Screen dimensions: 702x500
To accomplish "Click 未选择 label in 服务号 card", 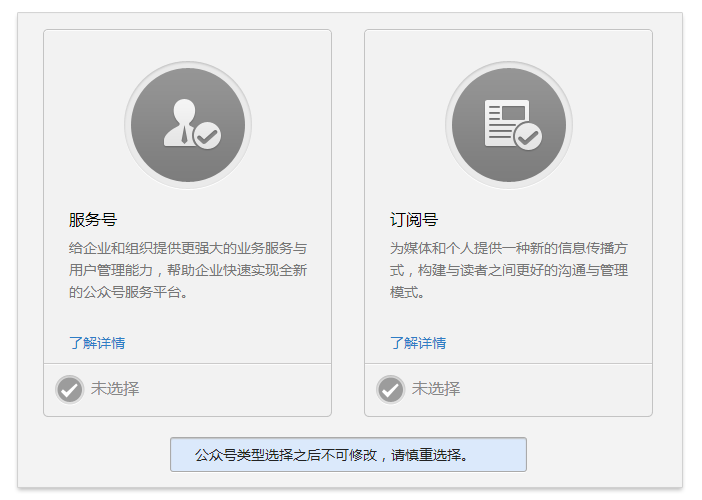I will tap(115, 389).
